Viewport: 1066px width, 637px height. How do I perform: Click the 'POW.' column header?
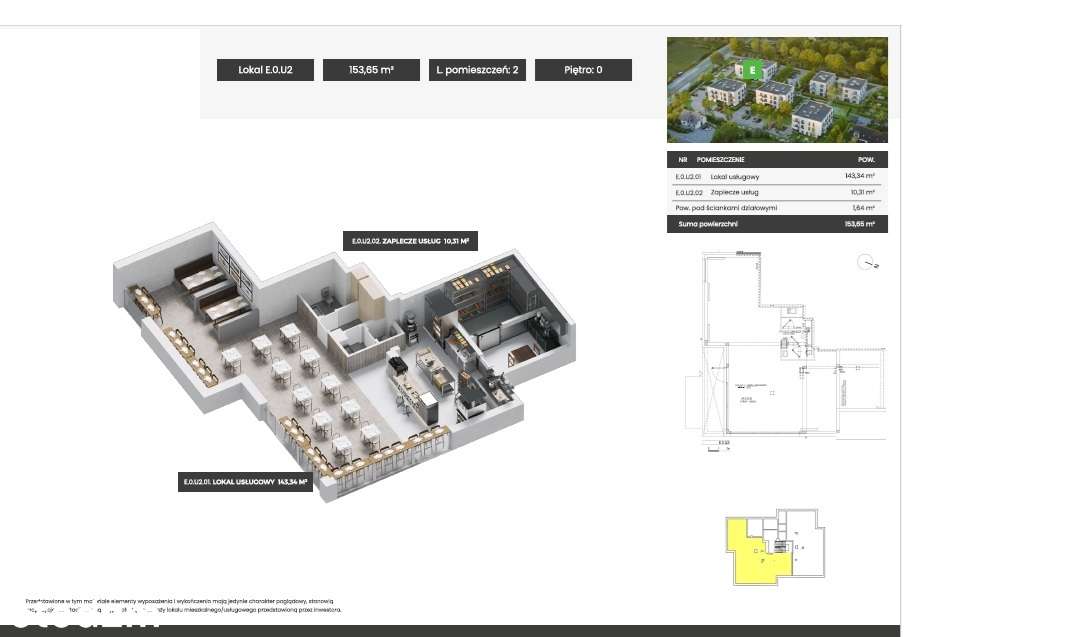click(866, 160)
